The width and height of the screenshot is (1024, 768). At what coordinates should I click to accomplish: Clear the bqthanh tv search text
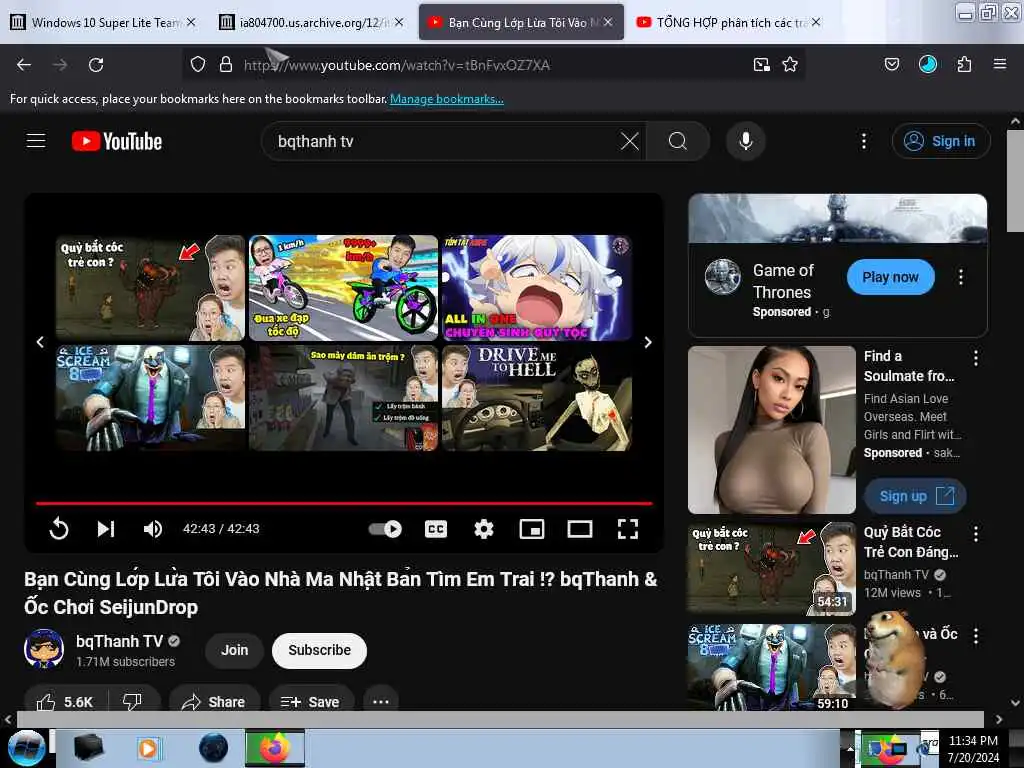pyautogui.click(x=629, y=141)
